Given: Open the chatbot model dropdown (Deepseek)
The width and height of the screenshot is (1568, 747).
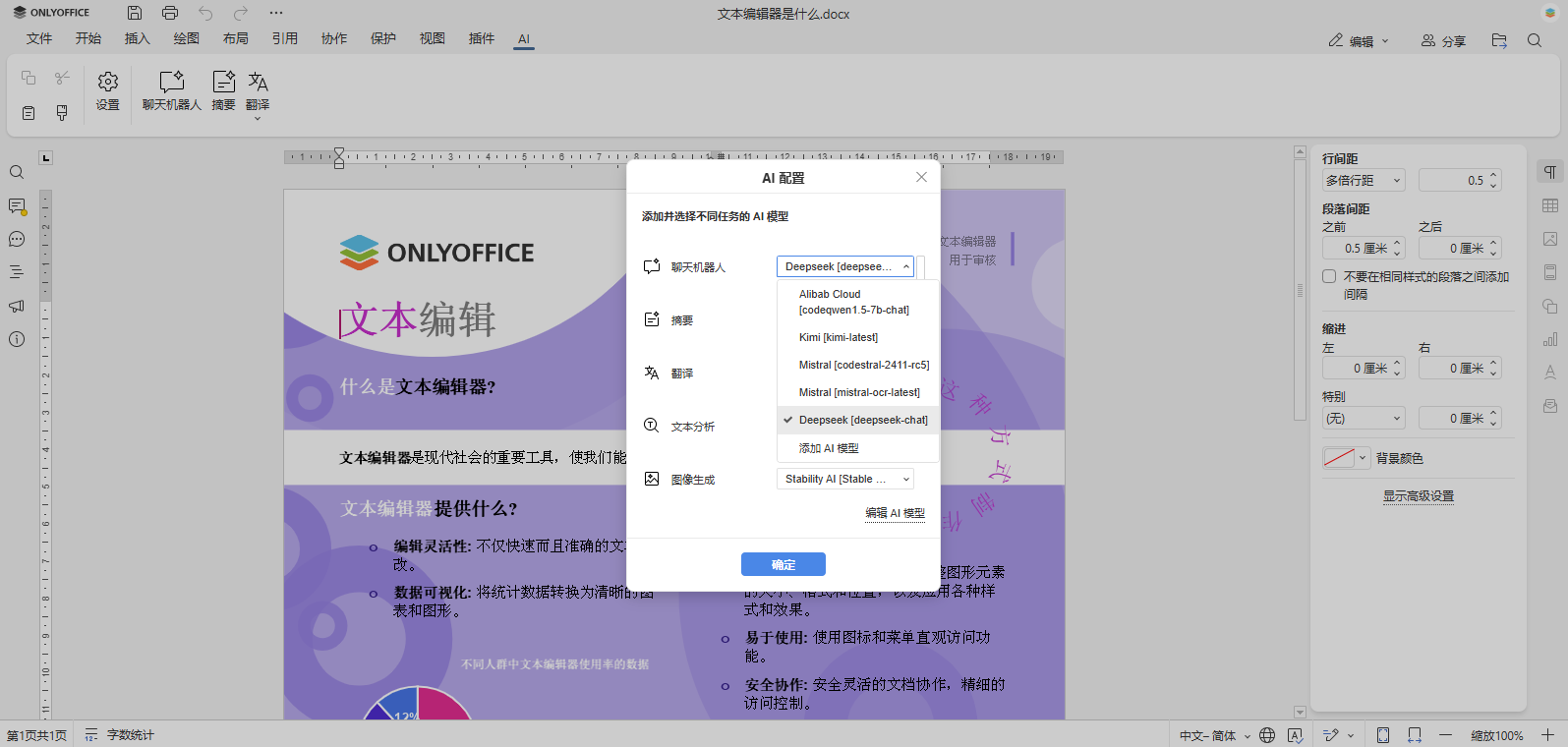Looking at the screenshot, I should 845,266.
